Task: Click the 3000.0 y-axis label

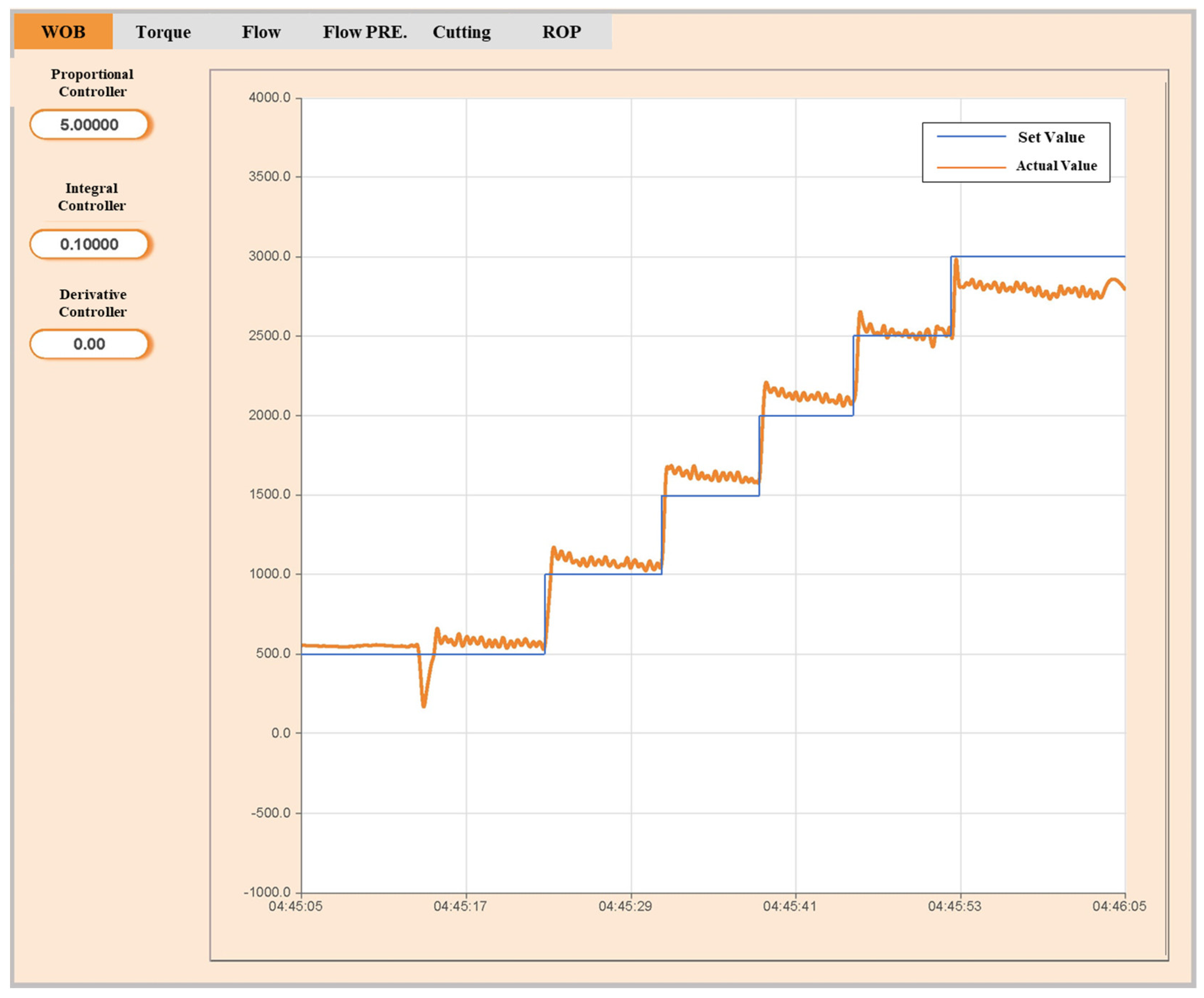Action: tap(269, 256)
